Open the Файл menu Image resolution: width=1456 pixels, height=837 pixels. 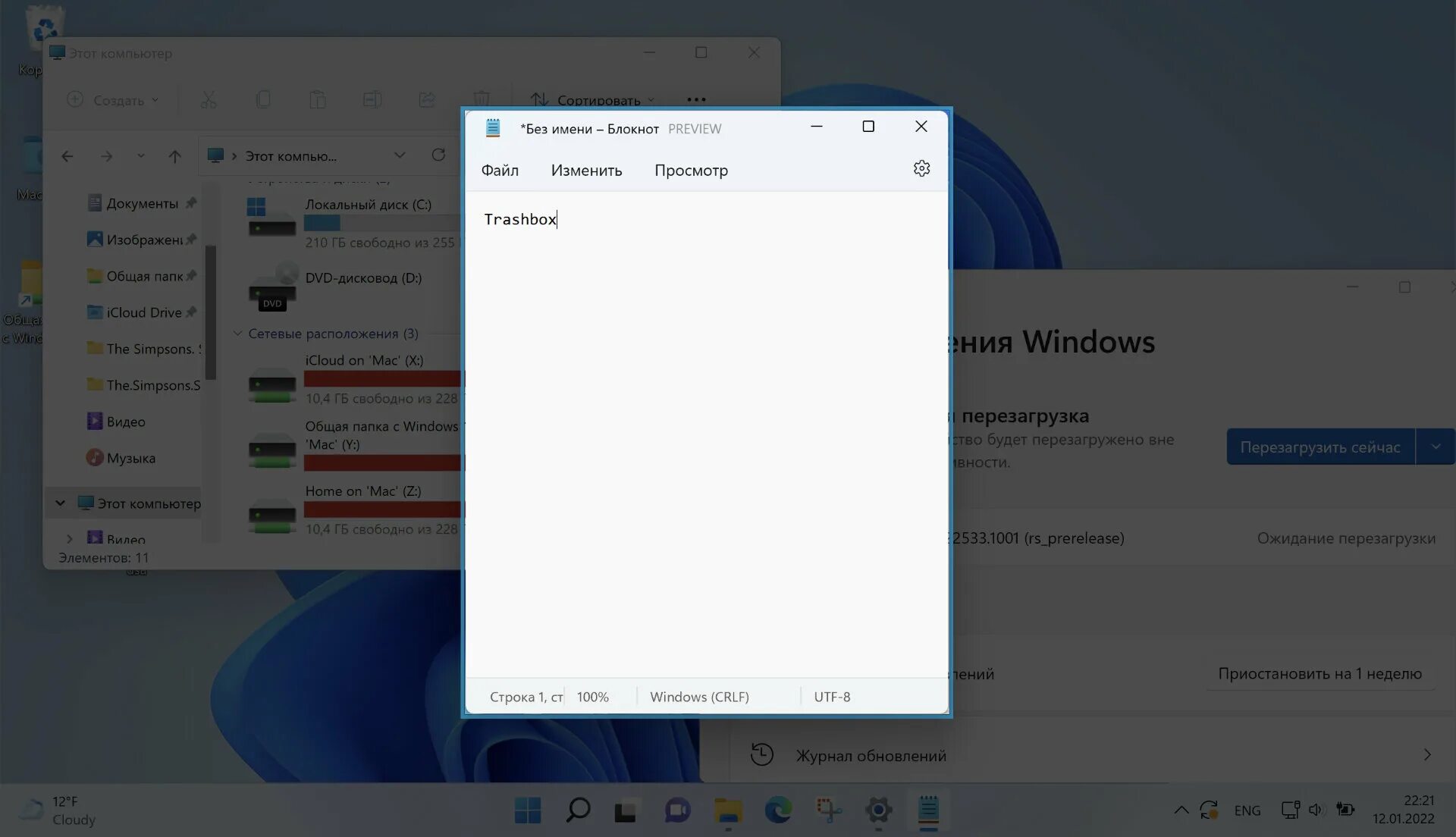[500, 171]
